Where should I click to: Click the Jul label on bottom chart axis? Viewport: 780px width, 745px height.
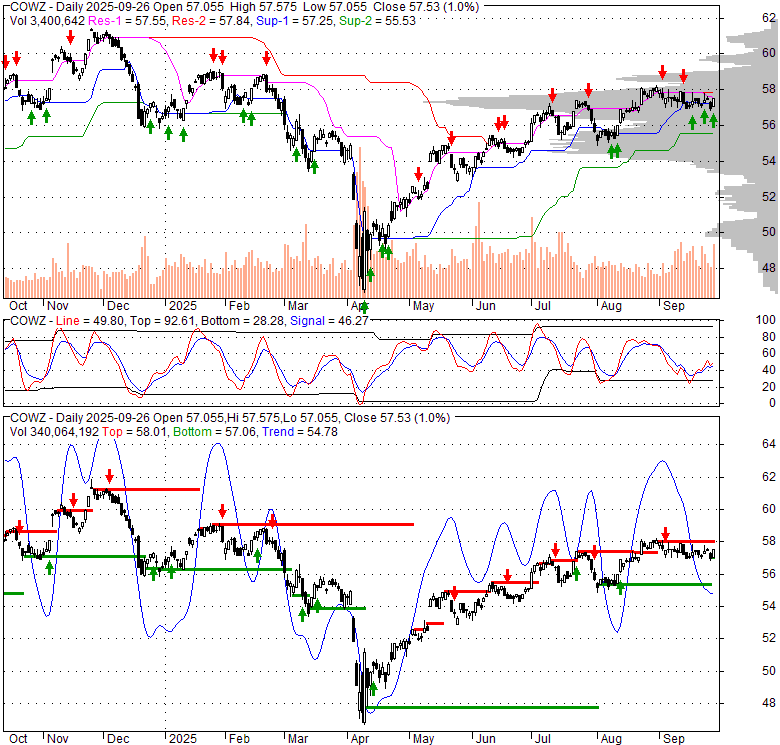[543, 739]
